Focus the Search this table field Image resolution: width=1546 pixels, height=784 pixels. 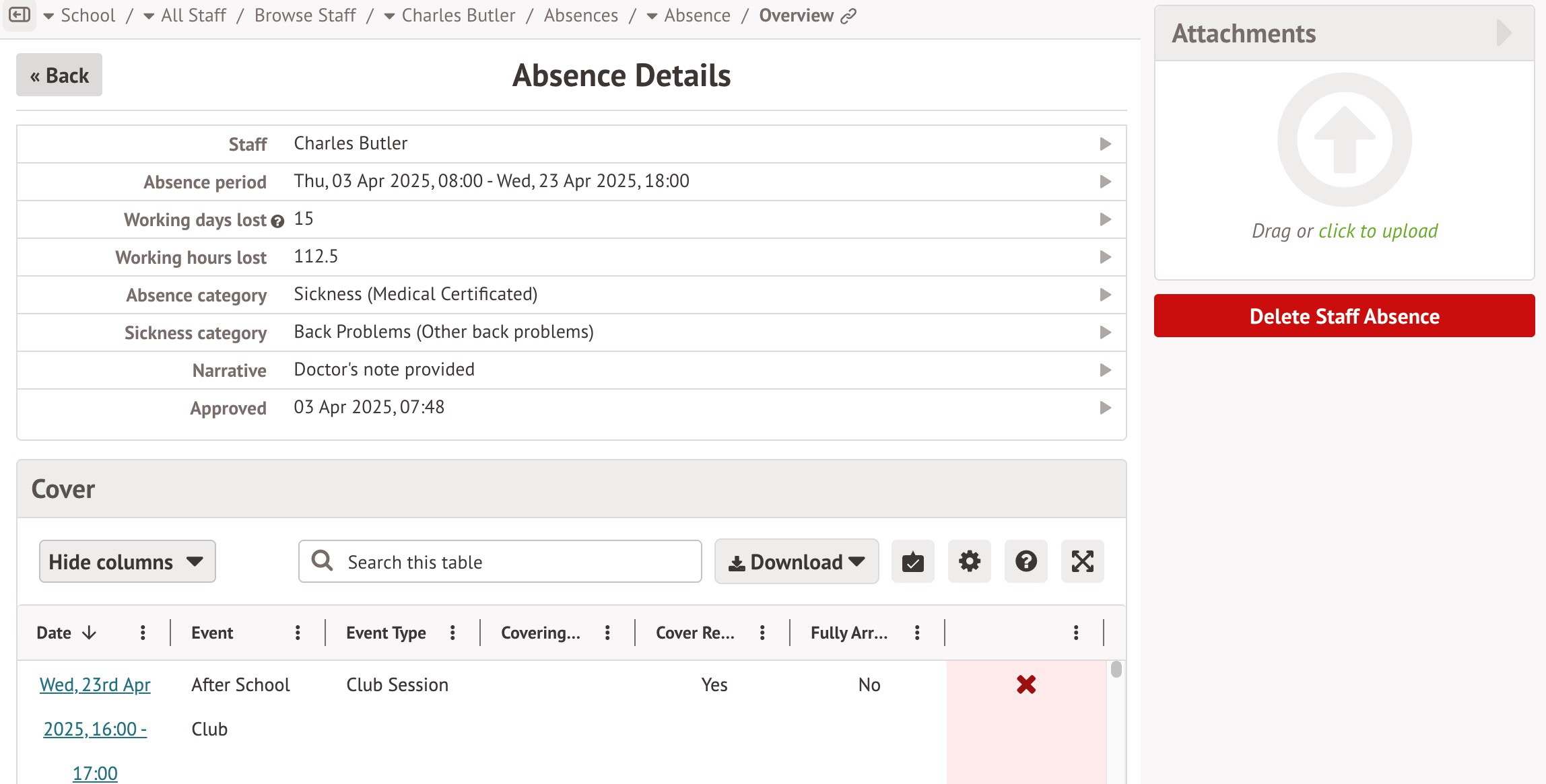point(518,561)
